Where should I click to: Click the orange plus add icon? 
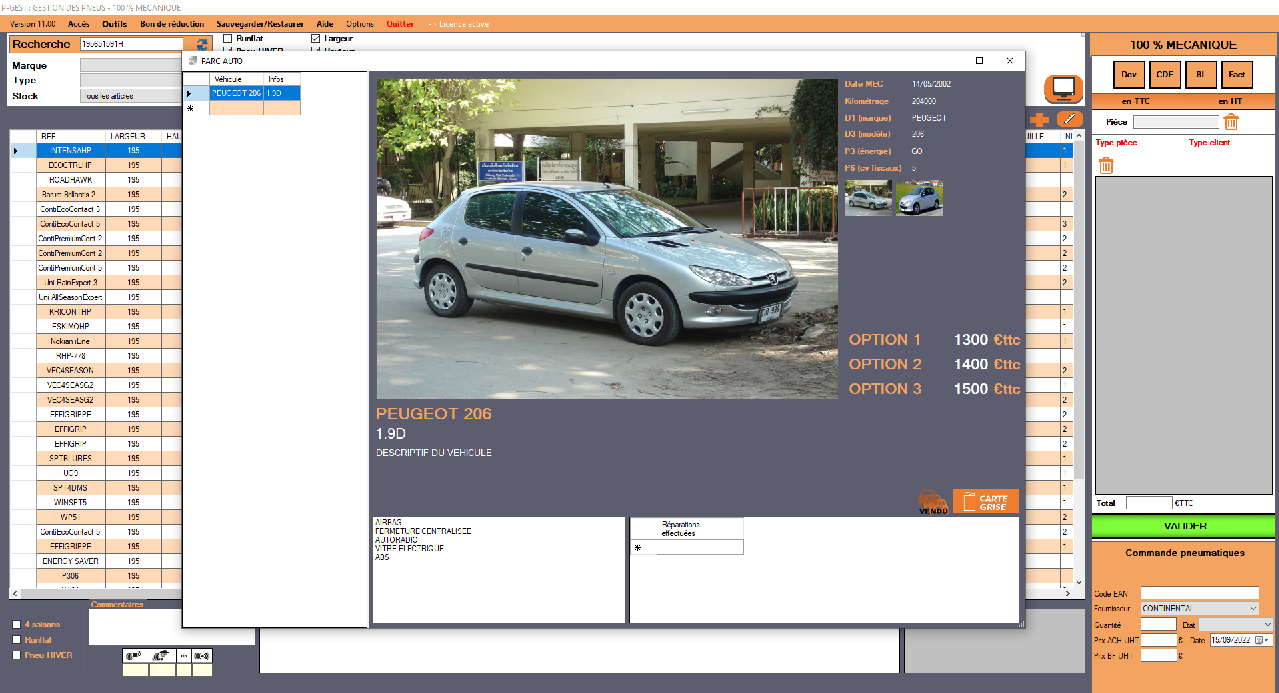click(x=1040, y=119)
